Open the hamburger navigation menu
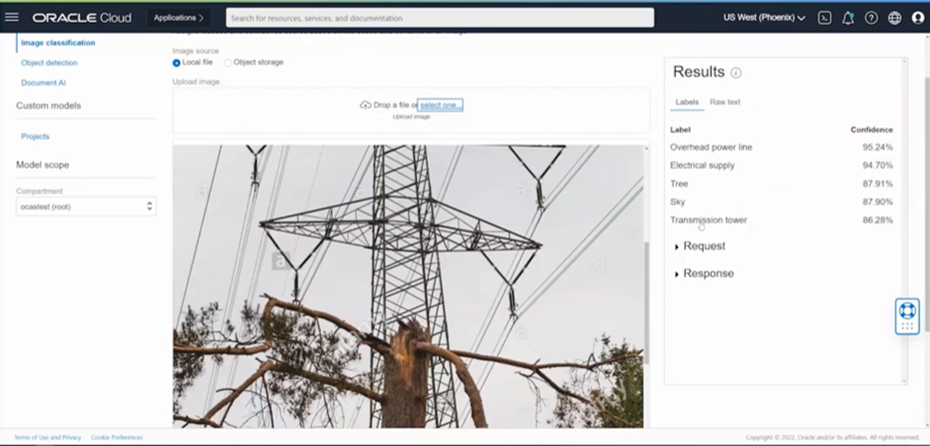930x446 pixels. point(12,17)
